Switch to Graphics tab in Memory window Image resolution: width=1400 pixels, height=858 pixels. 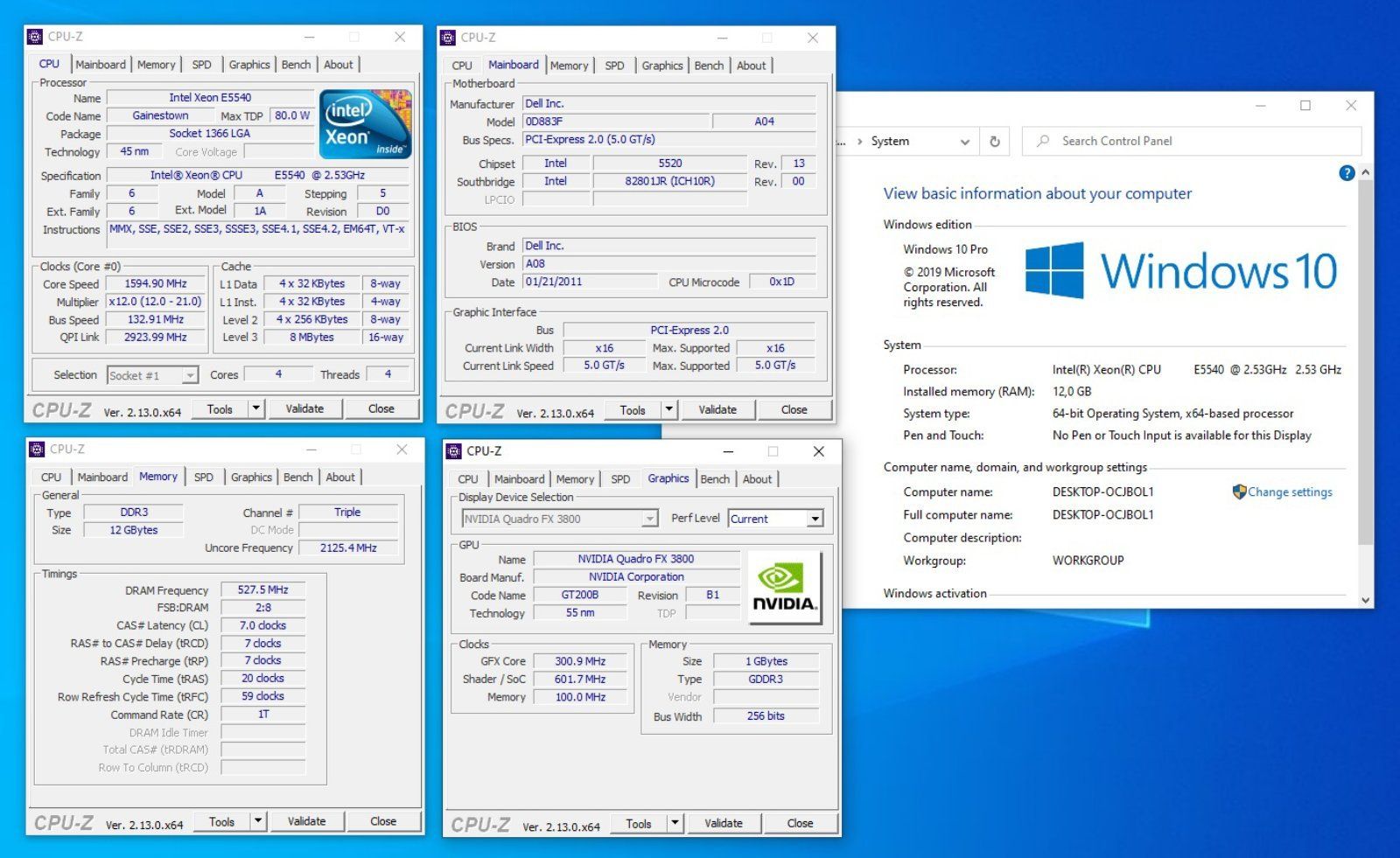click(251, 477)
